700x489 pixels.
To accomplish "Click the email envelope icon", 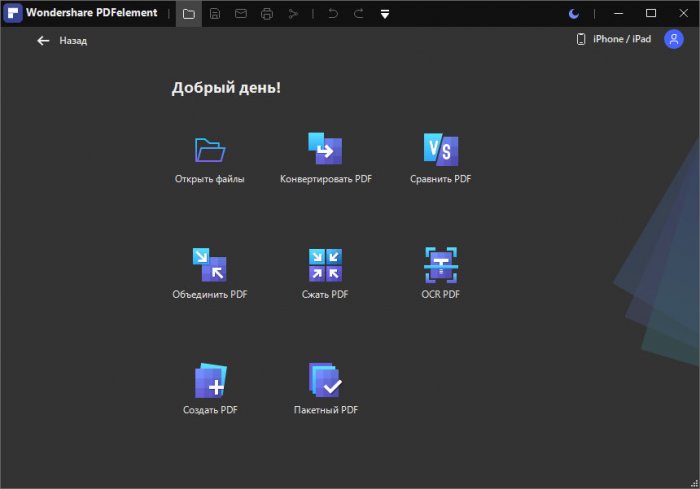I will point(241,14).
